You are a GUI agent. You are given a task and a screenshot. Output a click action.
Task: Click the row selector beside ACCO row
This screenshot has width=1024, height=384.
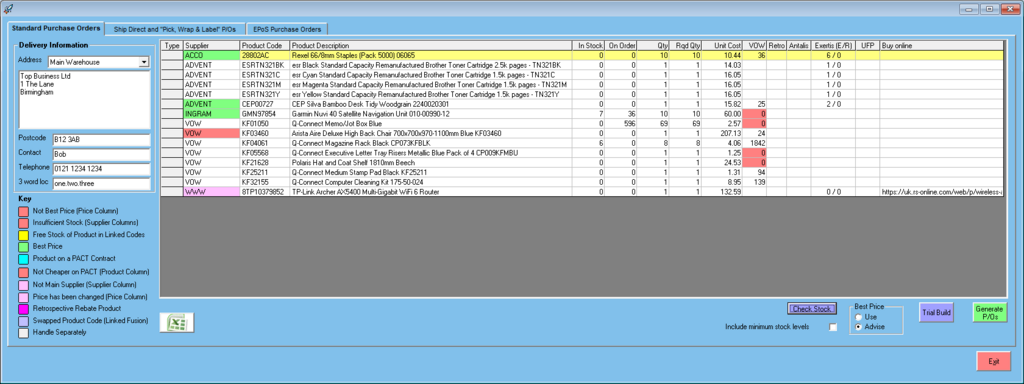(172, 56)
